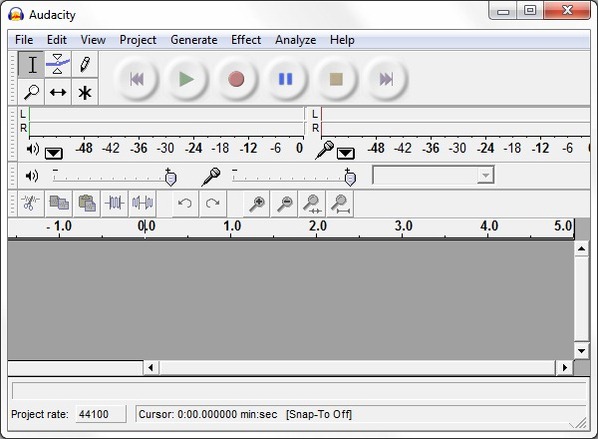Screen dimensions: 598x439
Task: Open the Effect menu
Action: click(246, 40)
